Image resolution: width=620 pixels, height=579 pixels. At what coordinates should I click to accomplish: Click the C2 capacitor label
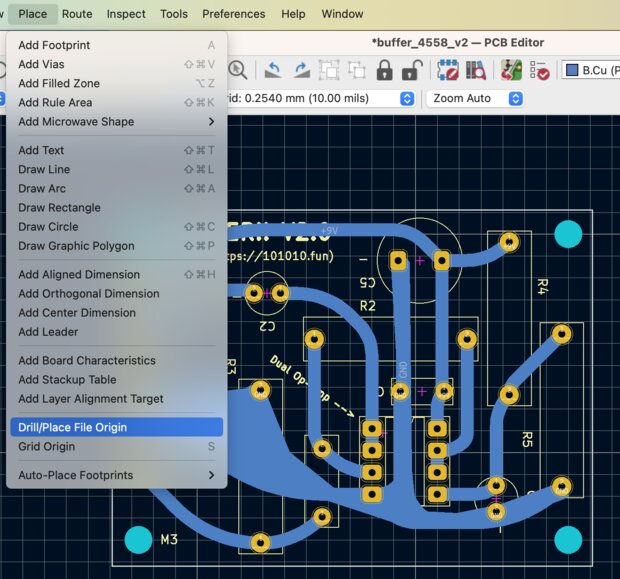tap(267, 326)
